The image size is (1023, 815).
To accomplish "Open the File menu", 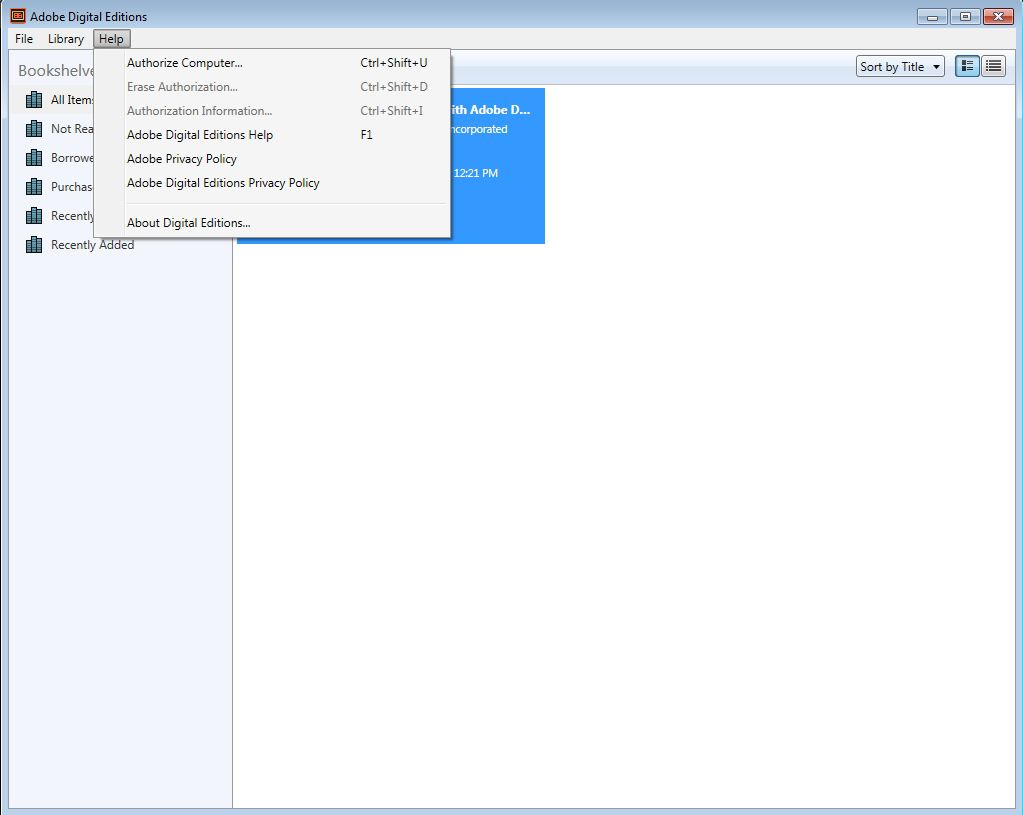I will pyautogui.click(x=24, y=38).
